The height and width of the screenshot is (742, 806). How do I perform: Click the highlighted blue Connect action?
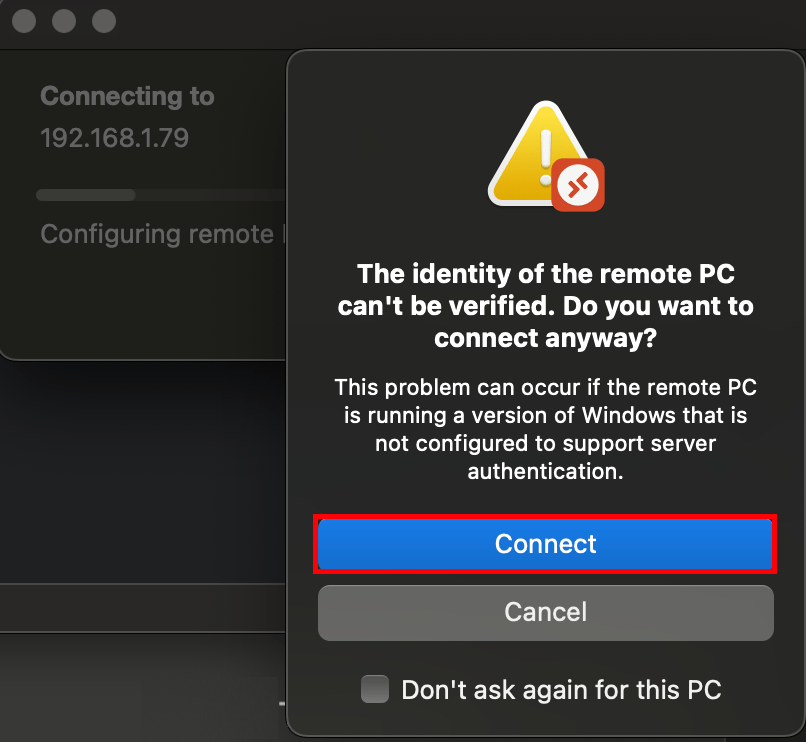coord(545,544)
